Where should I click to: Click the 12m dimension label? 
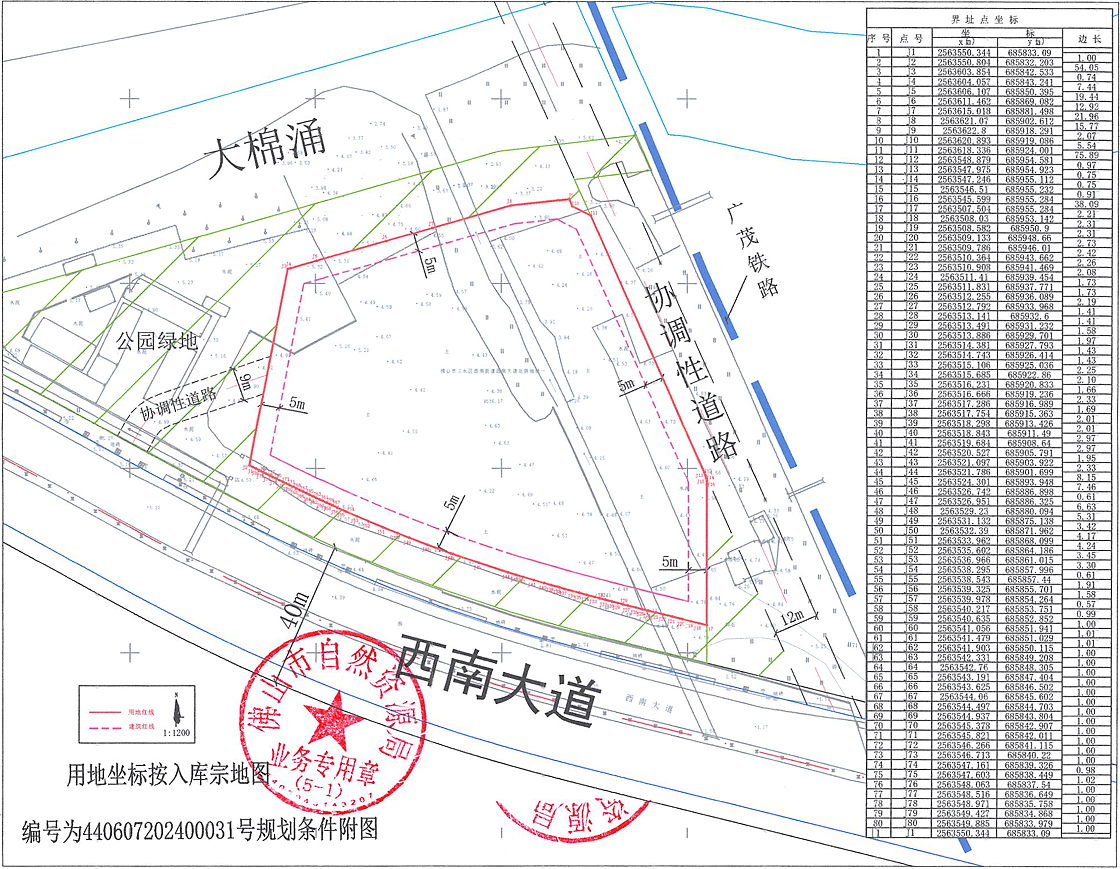pos(791,616)
